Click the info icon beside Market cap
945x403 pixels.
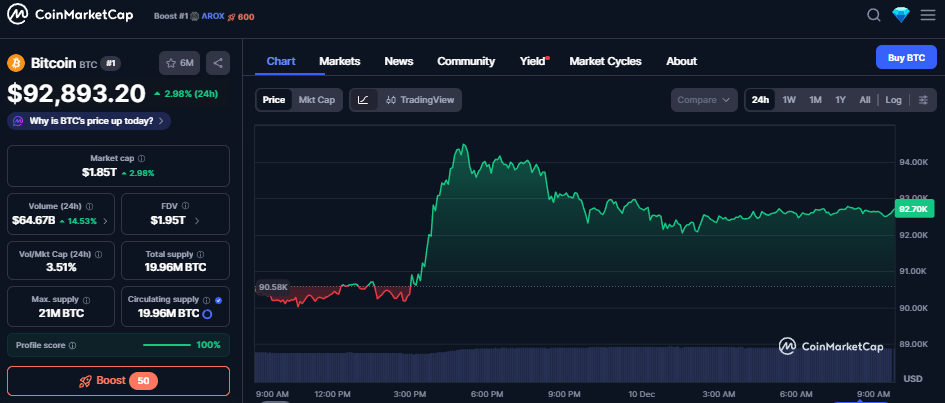(142, 158)
